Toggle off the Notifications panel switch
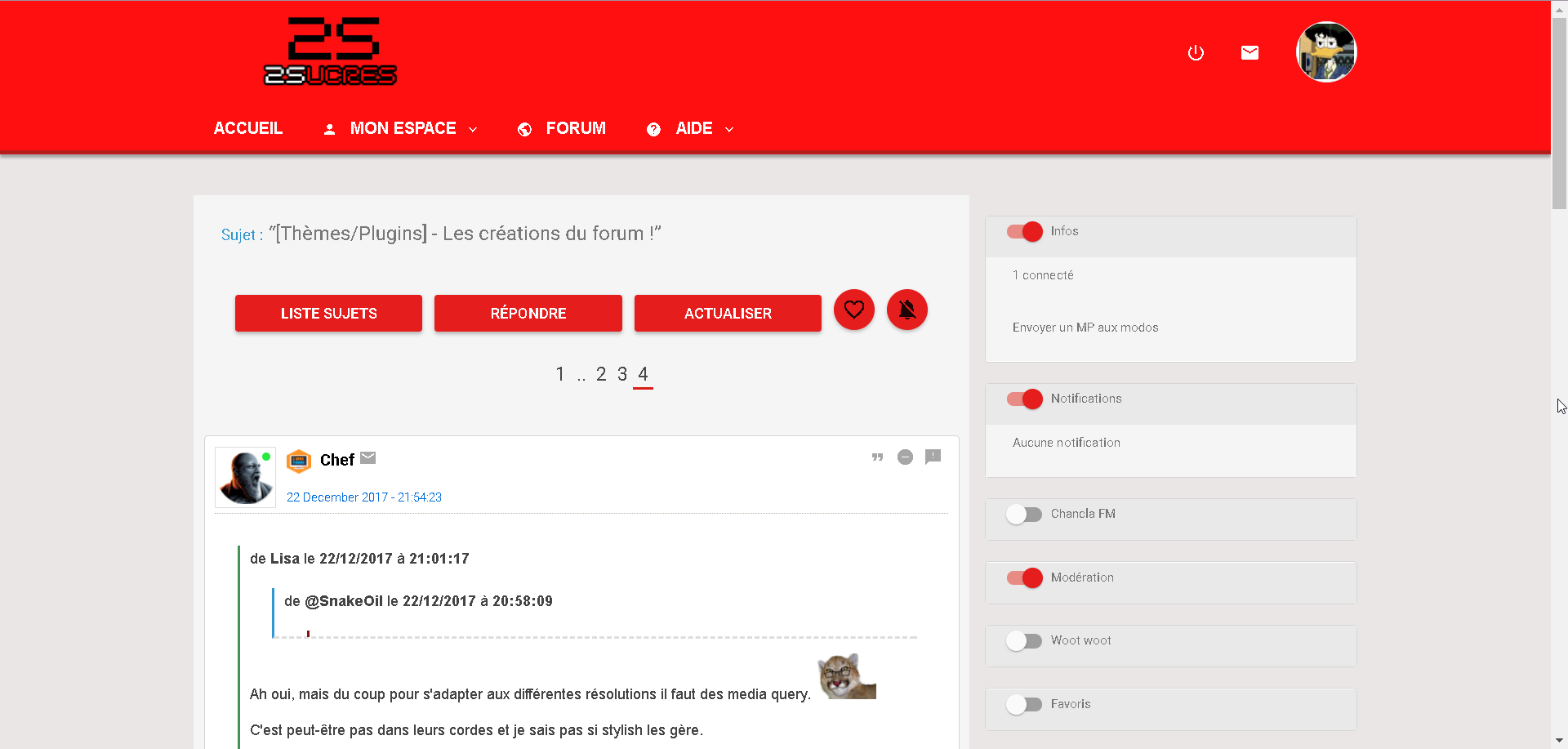 point(1025,399)
